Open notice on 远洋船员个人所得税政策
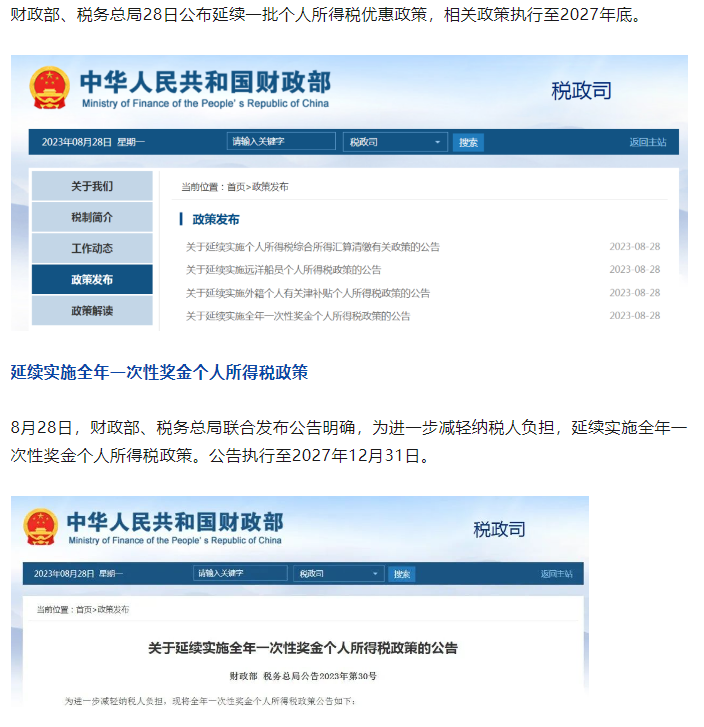The width and height of the screenshot is (704, 727). coord(283,270)
